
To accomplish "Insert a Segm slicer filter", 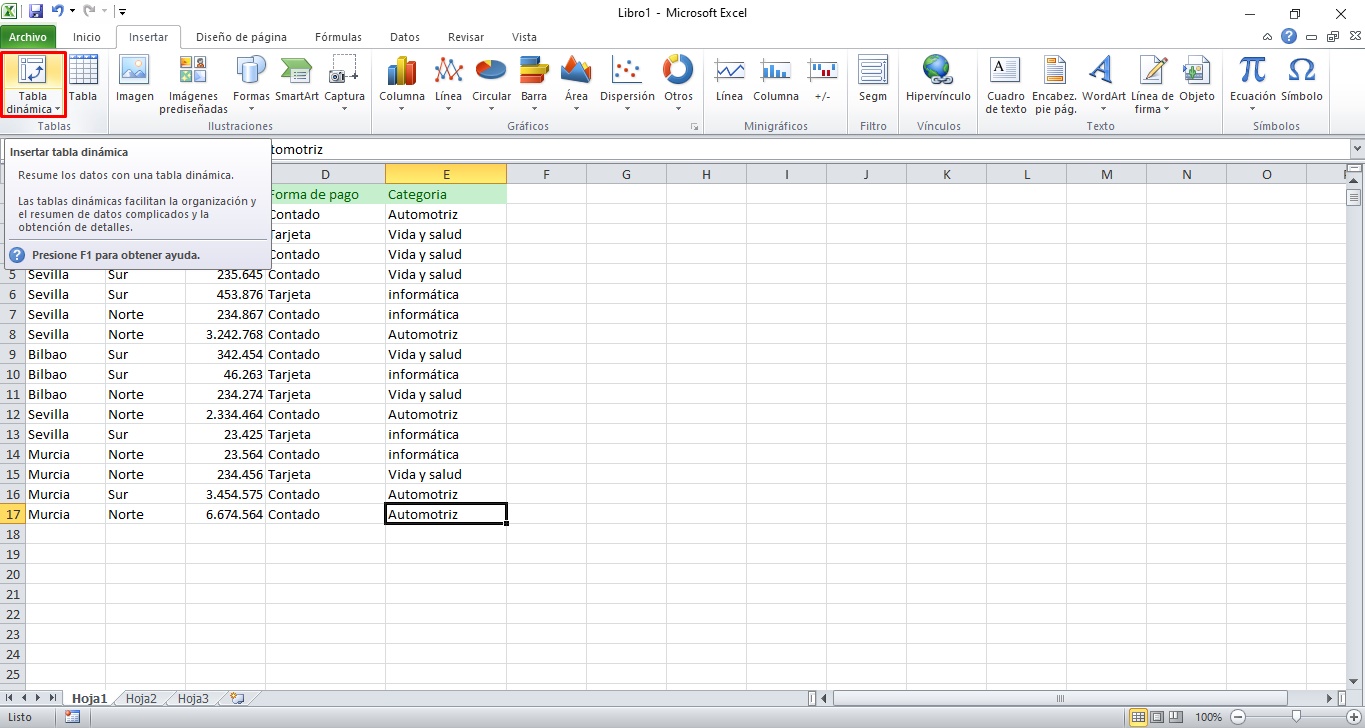I will coord(873,80).
